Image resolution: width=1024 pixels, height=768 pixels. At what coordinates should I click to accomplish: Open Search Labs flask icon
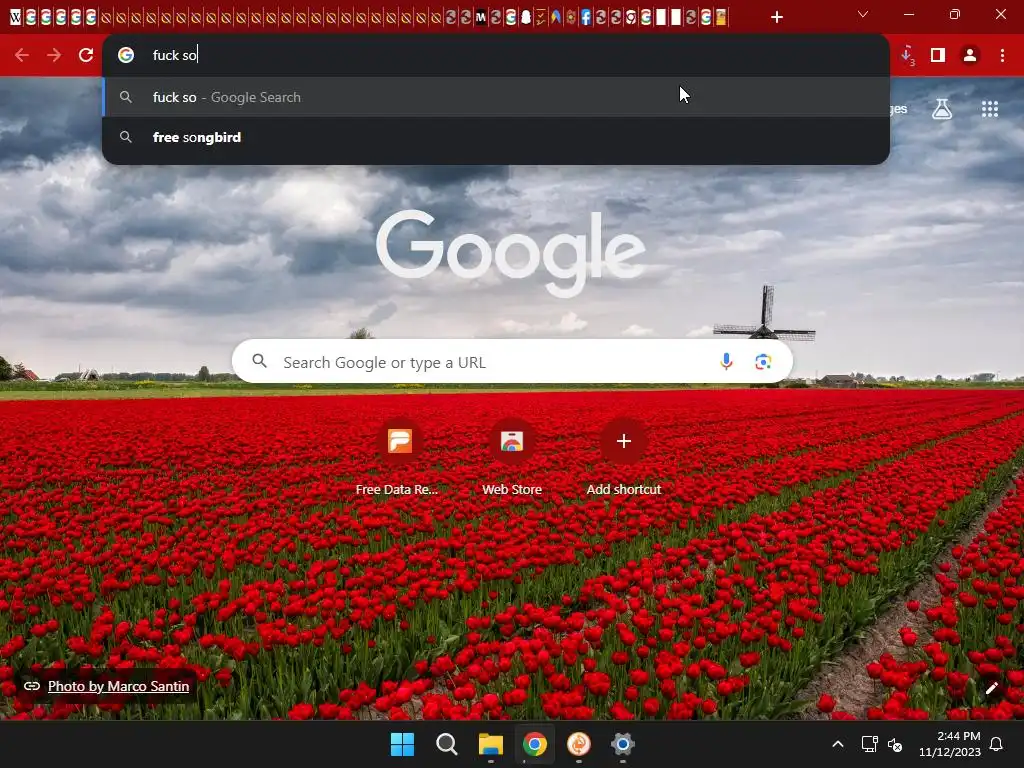pyautogui.click(x=942, y=109)
